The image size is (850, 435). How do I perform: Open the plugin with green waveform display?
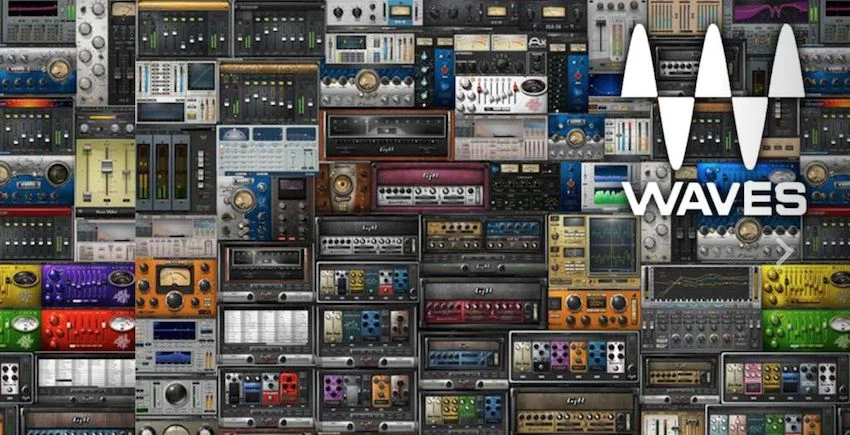click(611, 187)
